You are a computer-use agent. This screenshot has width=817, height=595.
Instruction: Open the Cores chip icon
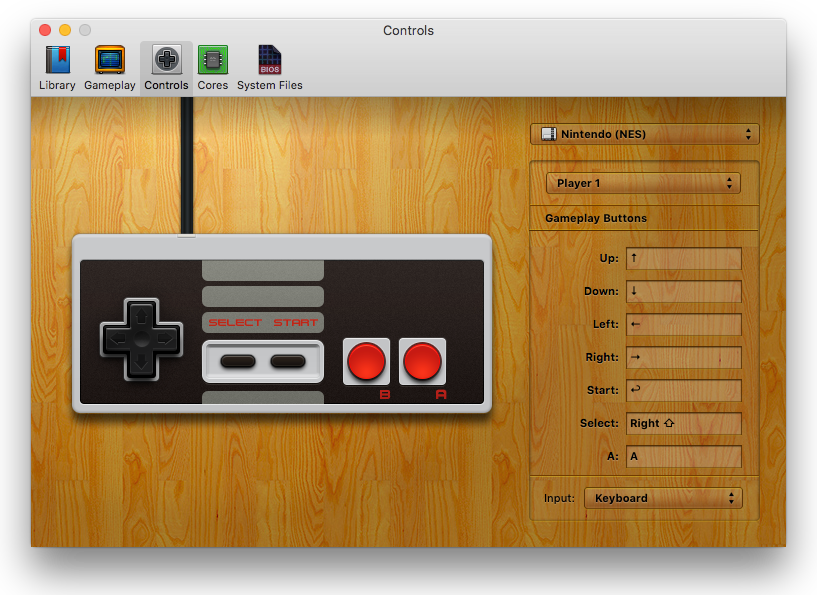(212, 68)
